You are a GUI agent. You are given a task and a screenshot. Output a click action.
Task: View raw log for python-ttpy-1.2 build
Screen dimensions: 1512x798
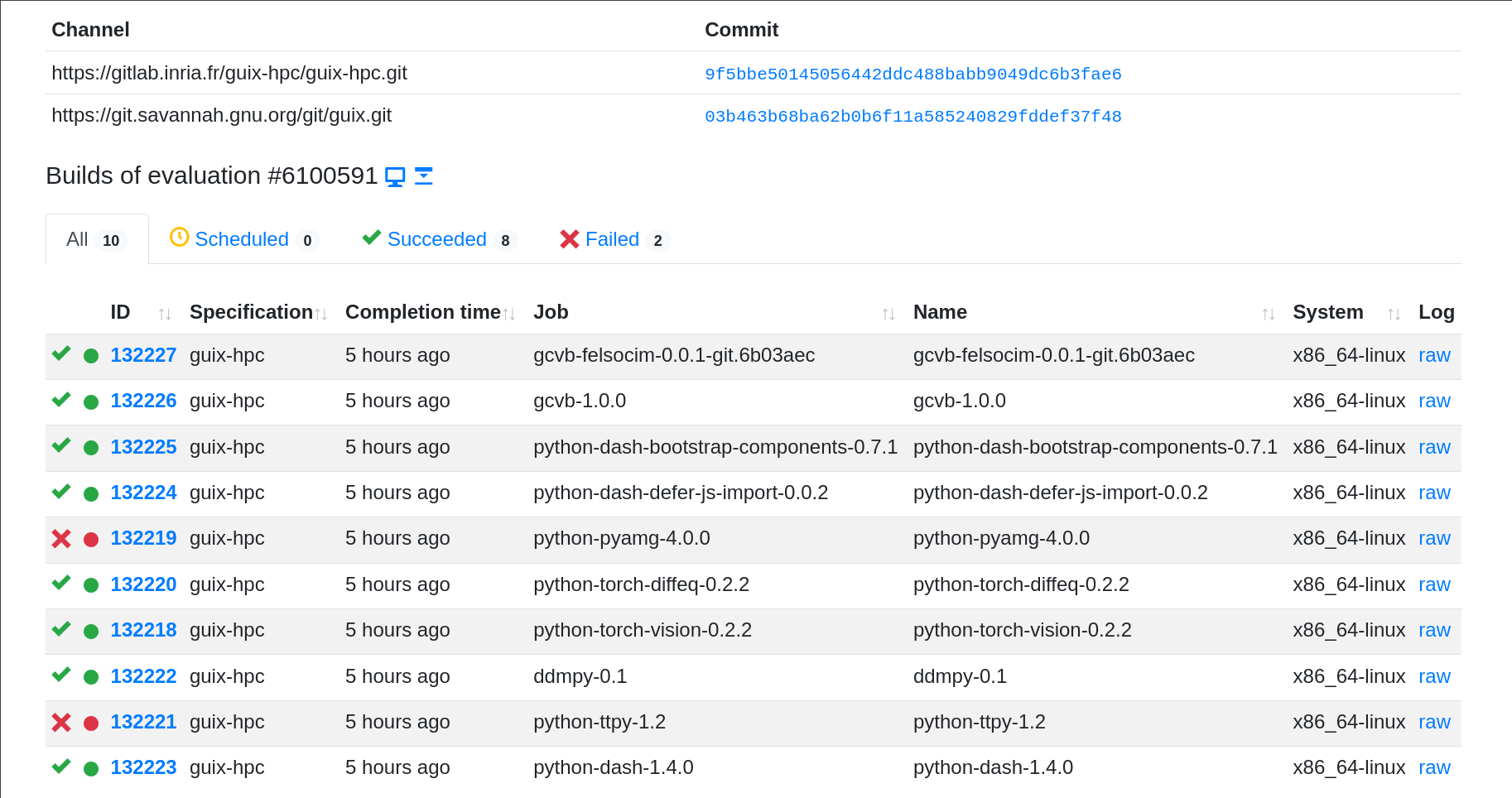[x=1434, y=722]
